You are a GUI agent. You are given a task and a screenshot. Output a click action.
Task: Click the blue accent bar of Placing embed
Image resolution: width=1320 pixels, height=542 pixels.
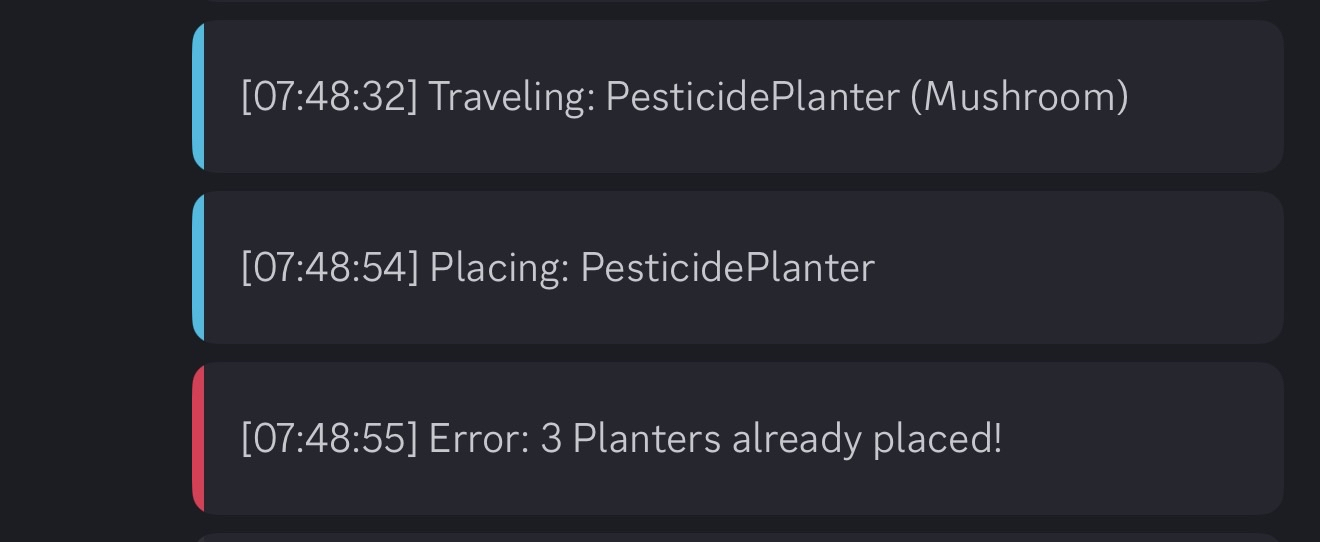click(x=198, y=268)
